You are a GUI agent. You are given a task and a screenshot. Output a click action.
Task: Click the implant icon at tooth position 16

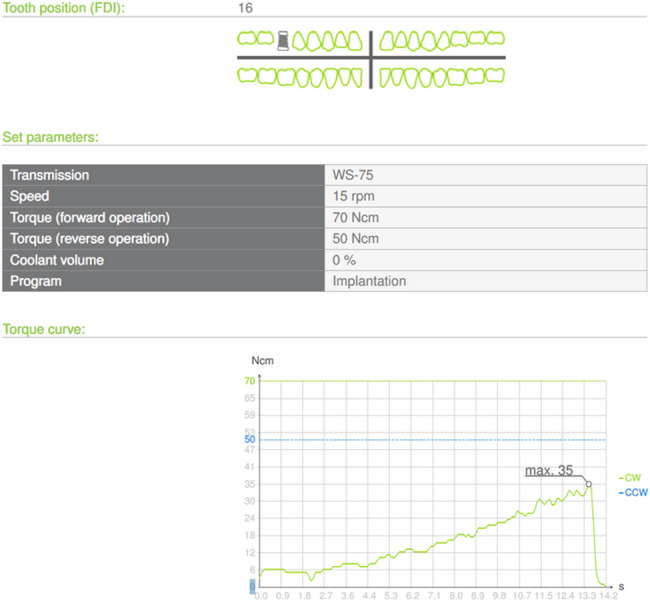point(283,41)
